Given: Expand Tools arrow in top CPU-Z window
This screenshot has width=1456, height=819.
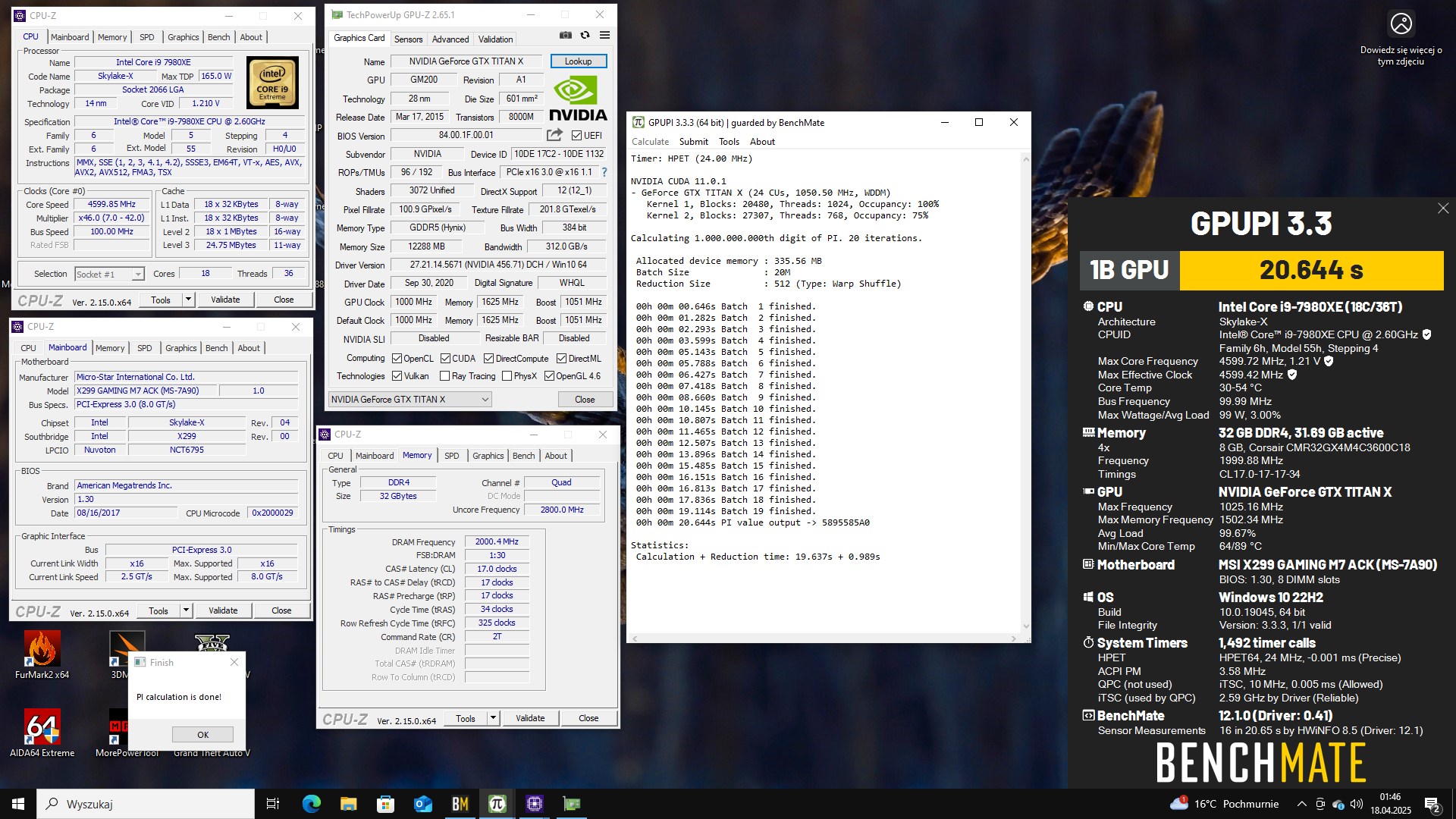Looking at the screenshot, I should (188, 300).
